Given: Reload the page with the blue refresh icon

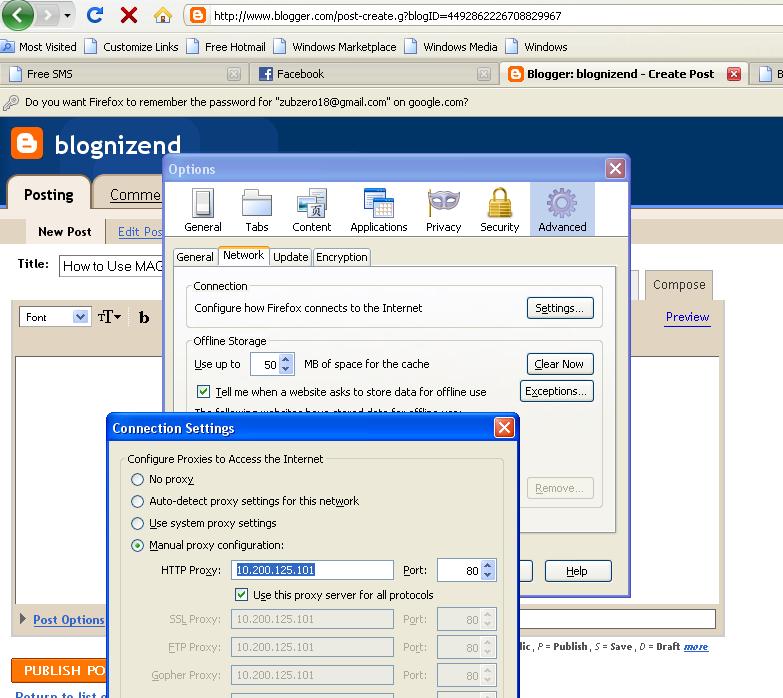Looking at the screenshot, I should pos(95,15).
